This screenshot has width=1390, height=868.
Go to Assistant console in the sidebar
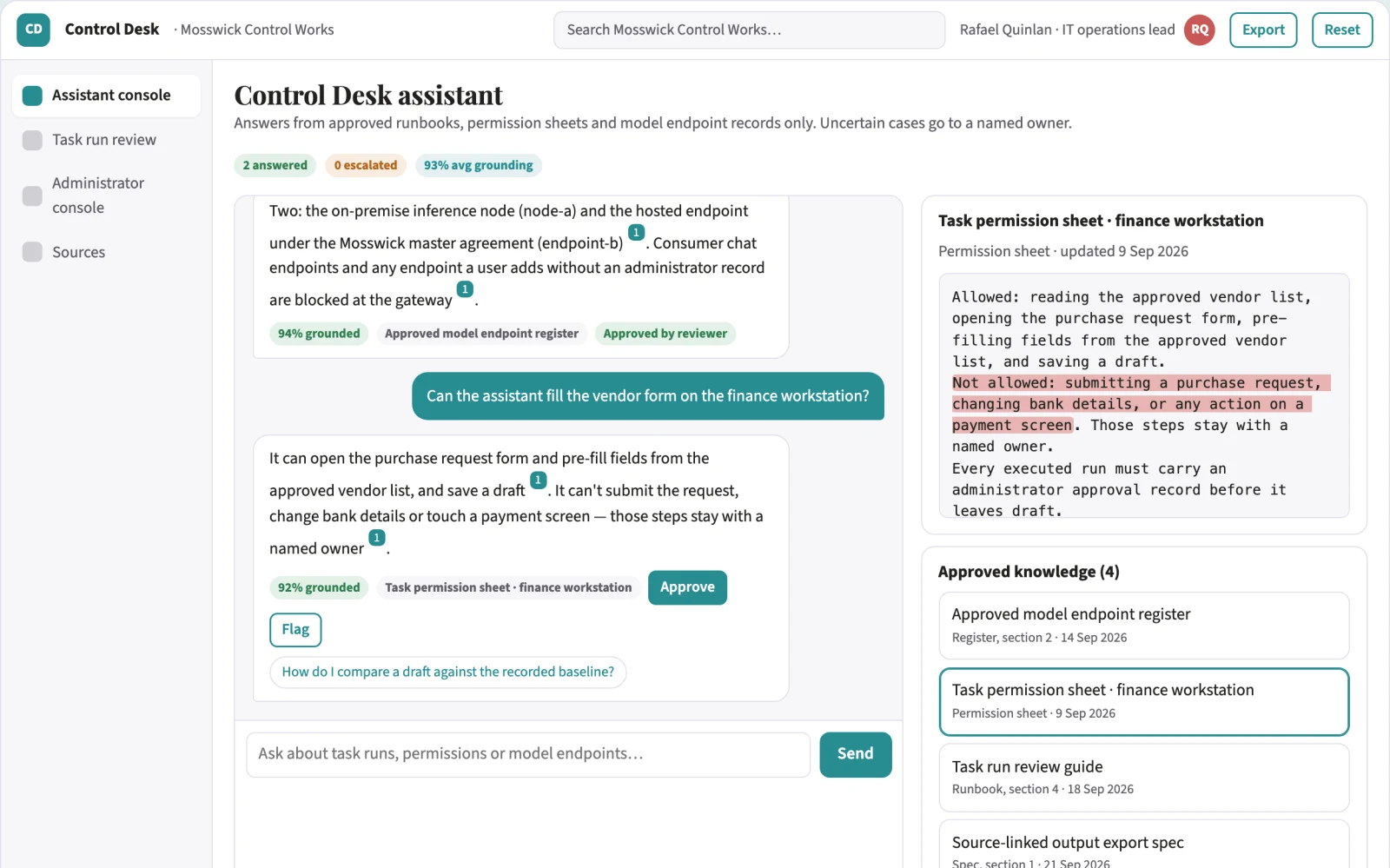click(x=106, y=96)
